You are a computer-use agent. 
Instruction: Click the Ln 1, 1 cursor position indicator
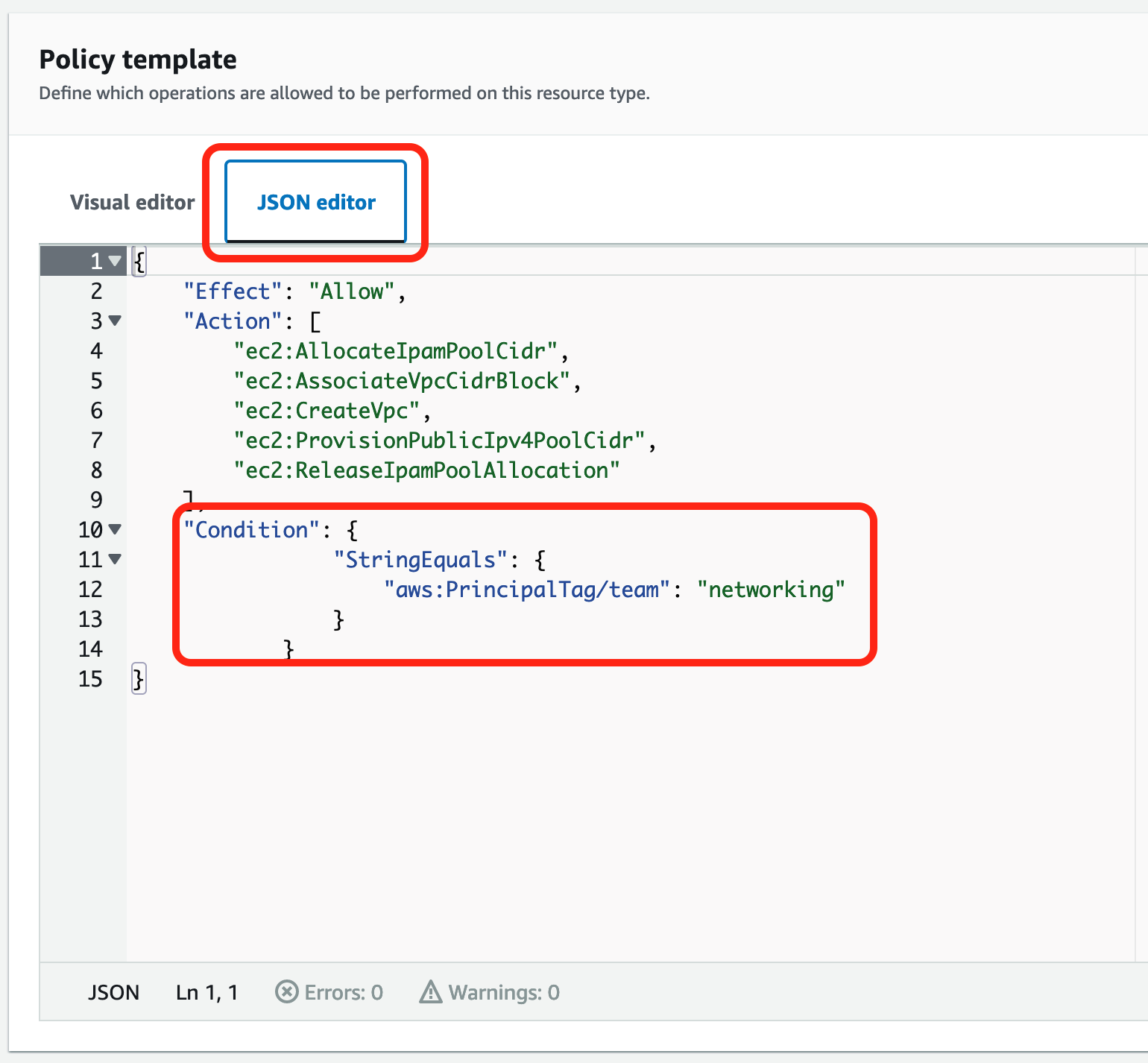[x=206, y=992]
